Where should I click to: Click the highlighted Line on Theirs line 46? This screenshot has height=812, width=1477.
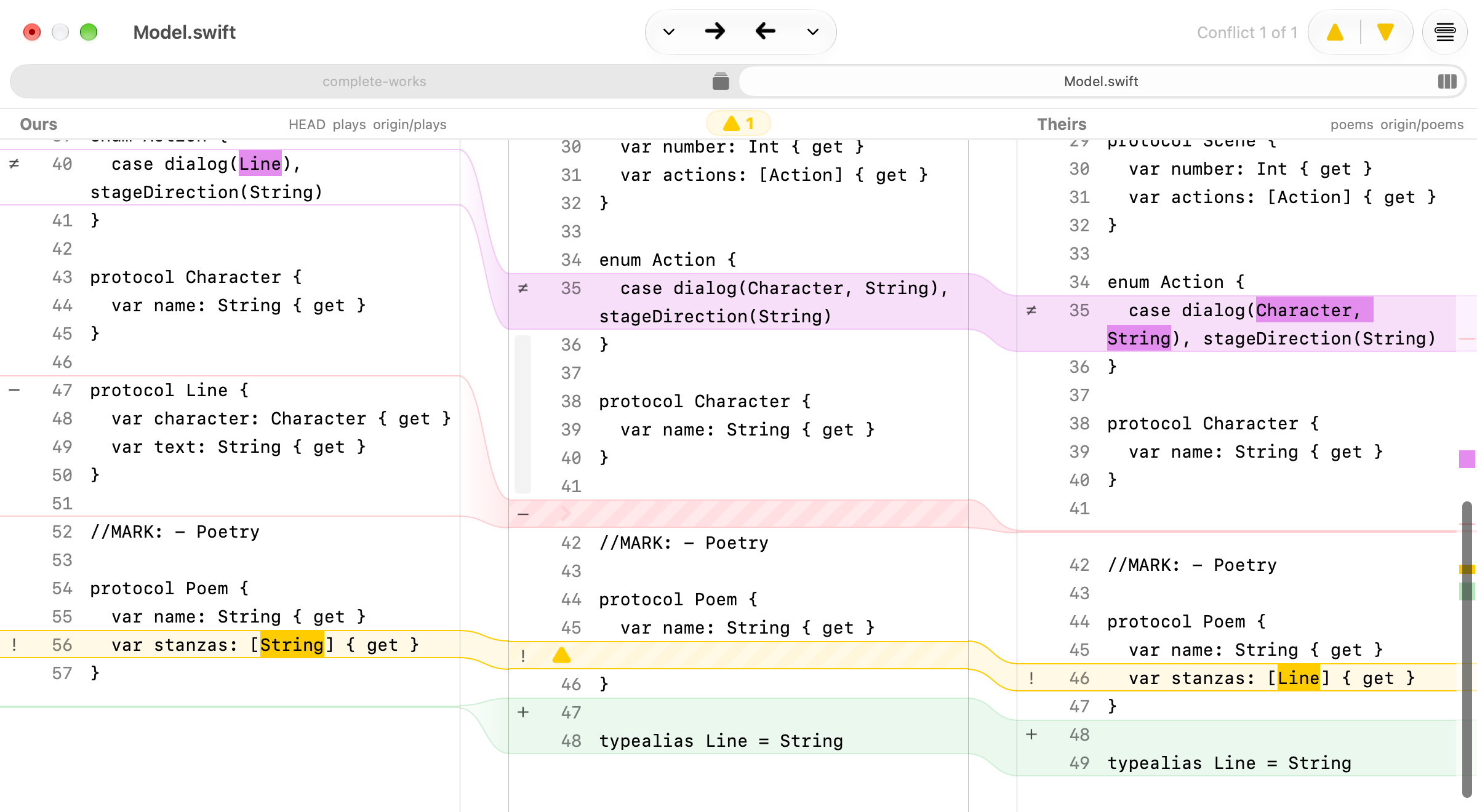[x=1299, y=678]
